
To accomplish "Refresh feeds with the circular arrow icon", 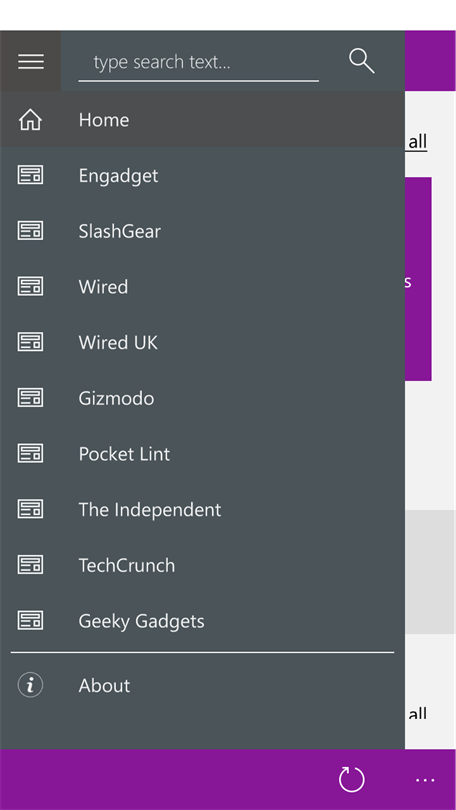I will [x=352, y=779].
